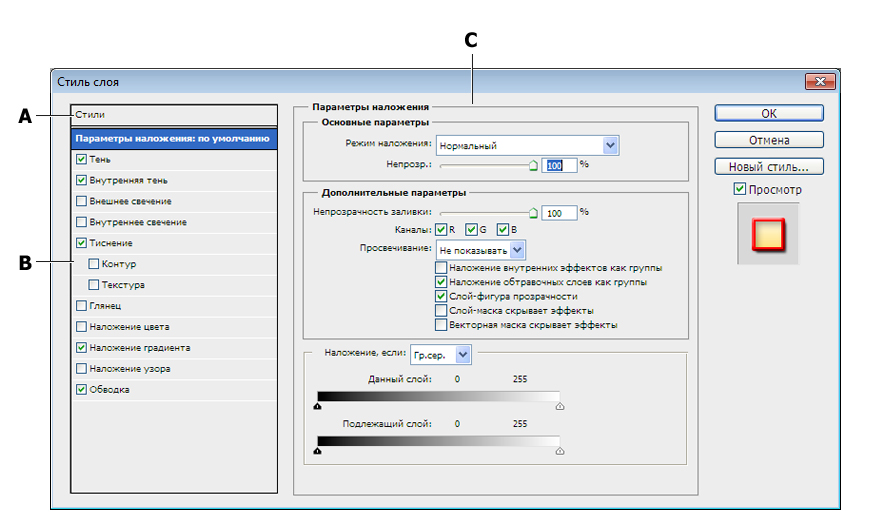Screen dimensions: 890x521
Task: Select the Внешнее свечение effect name
Action: click(131, 201)
